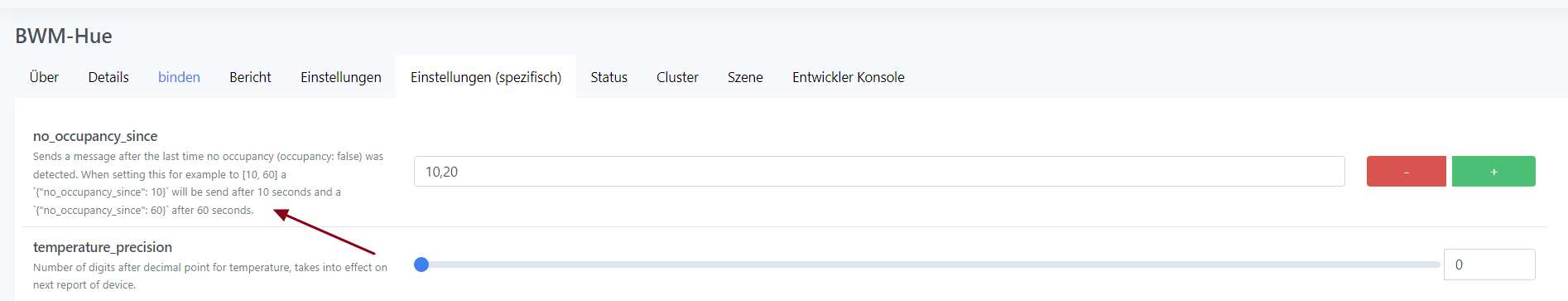This screenshot has height=301, width=1568.
Task: Select the Einstellungen (spezifisch) tab
Action: pyautogui.click(x=486, y=77)
